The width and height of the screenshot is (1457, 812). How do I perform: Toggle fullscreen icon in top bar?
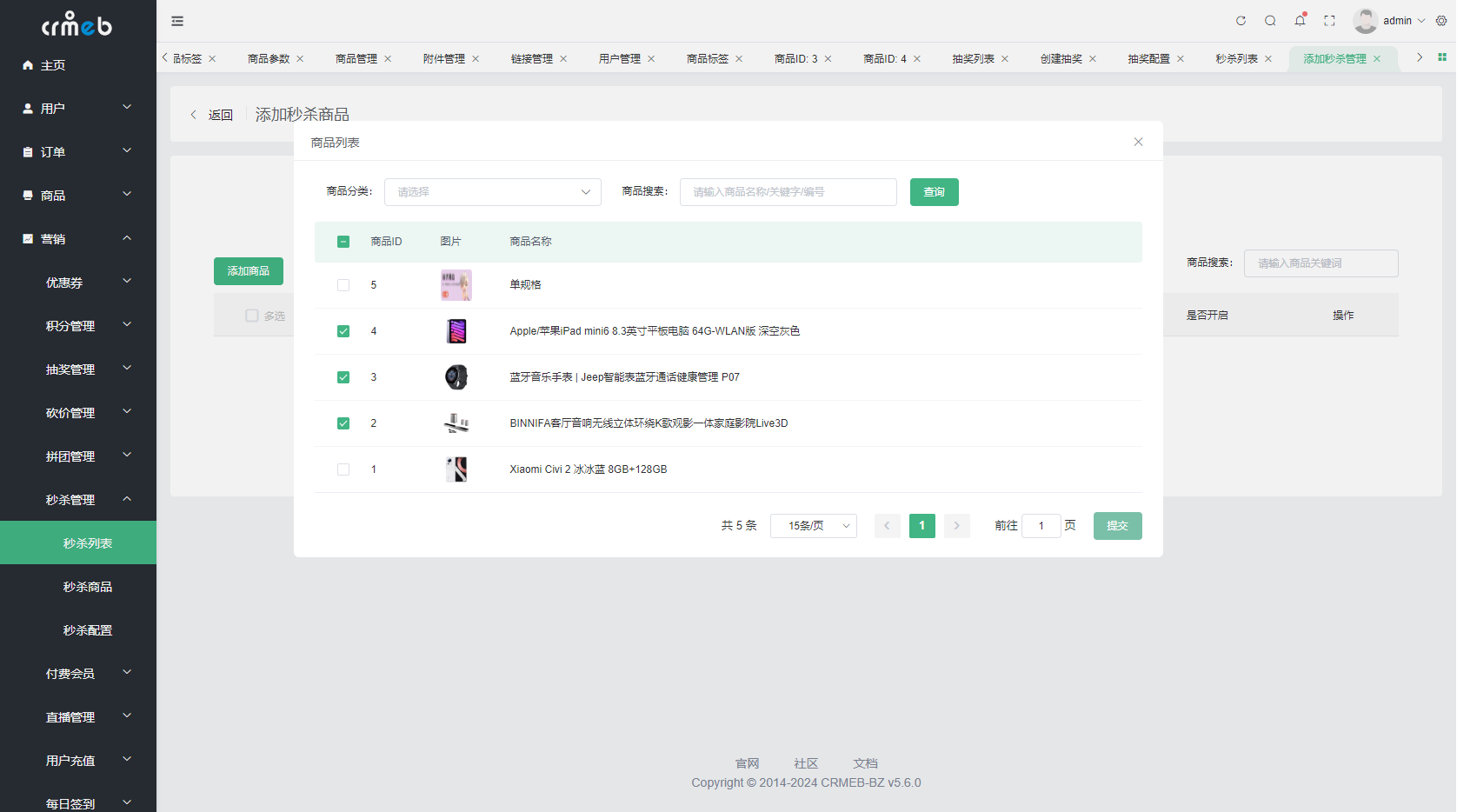(1329, 21)
